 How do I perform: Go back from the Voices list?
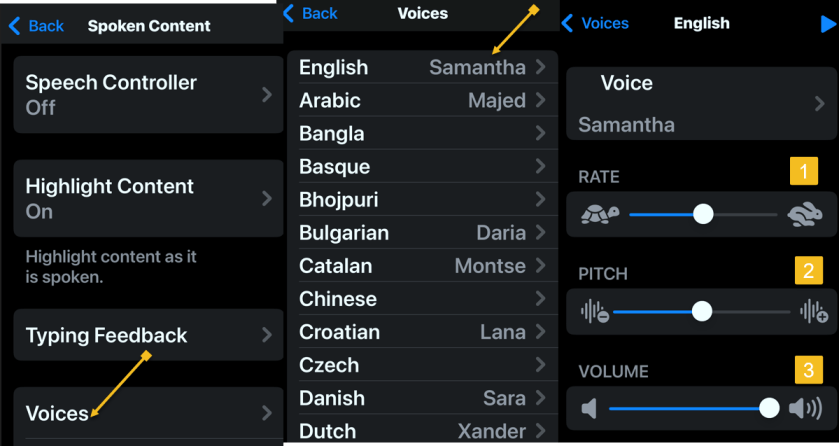(310, 13)
